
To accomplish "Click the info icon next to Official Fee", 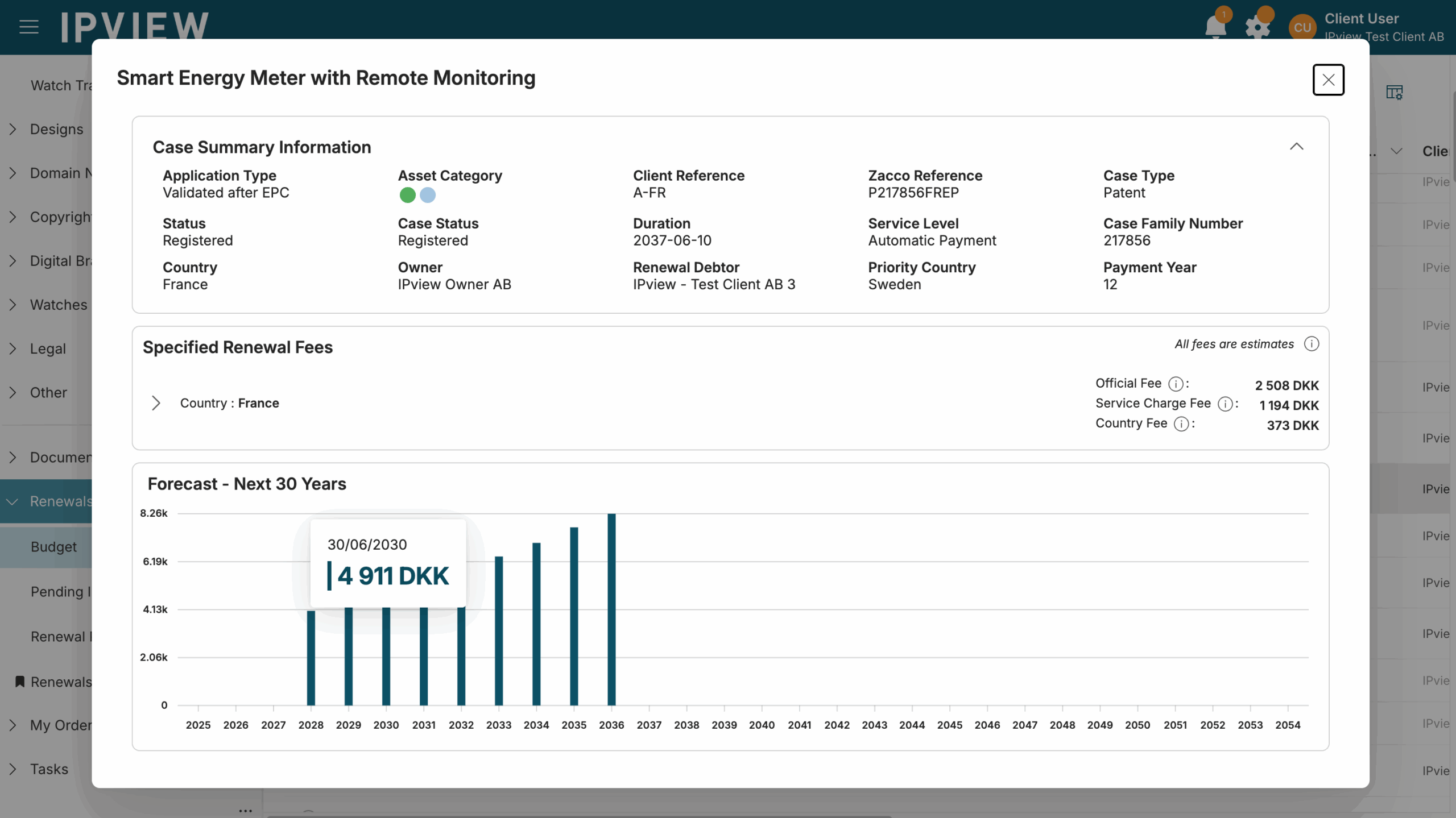I will pyautogui.click(x=1175, y=384).
